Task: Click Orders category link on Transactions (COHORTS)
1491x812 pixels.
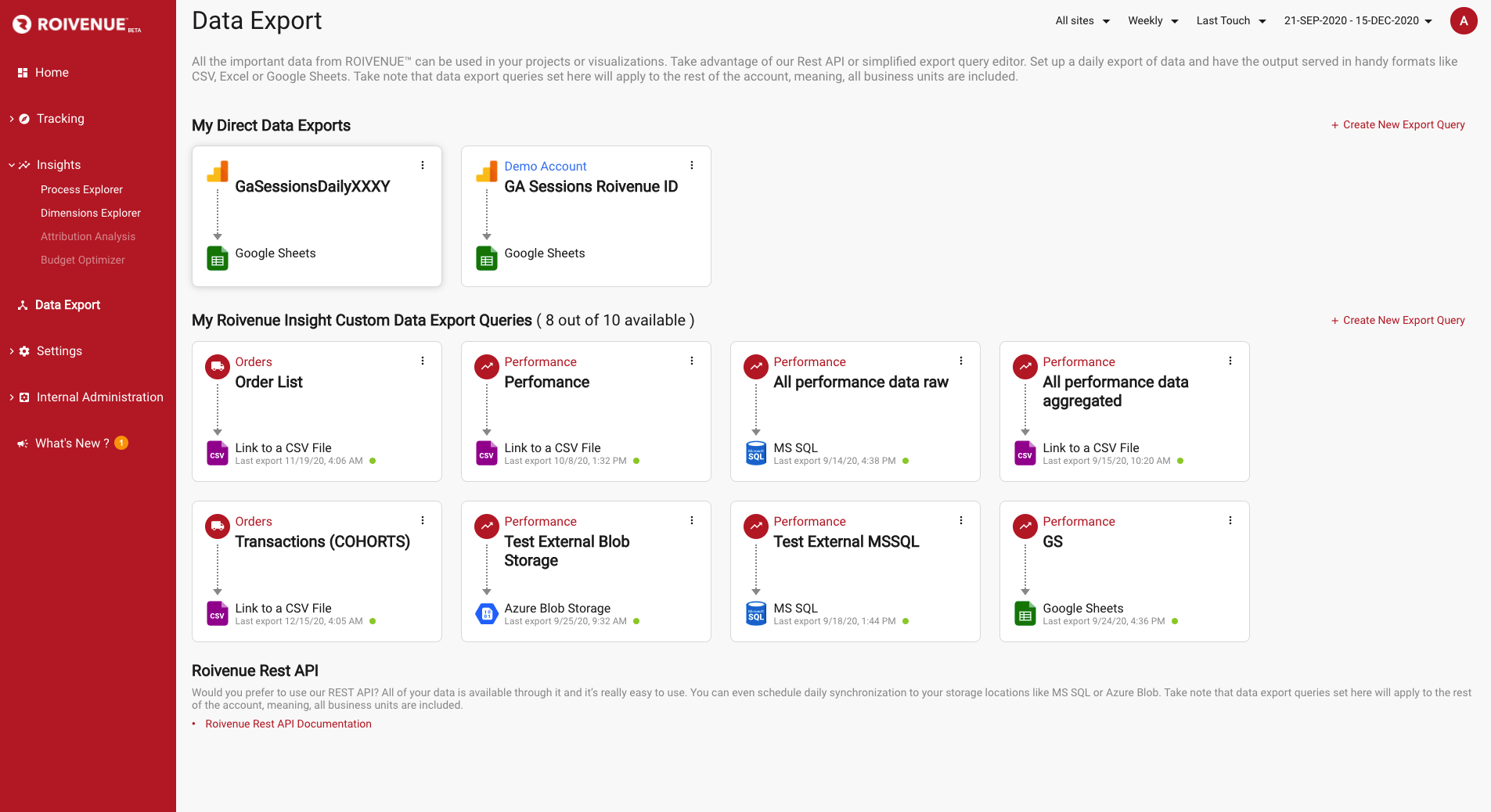Action: pyautogui.click(x=254, y=522)
